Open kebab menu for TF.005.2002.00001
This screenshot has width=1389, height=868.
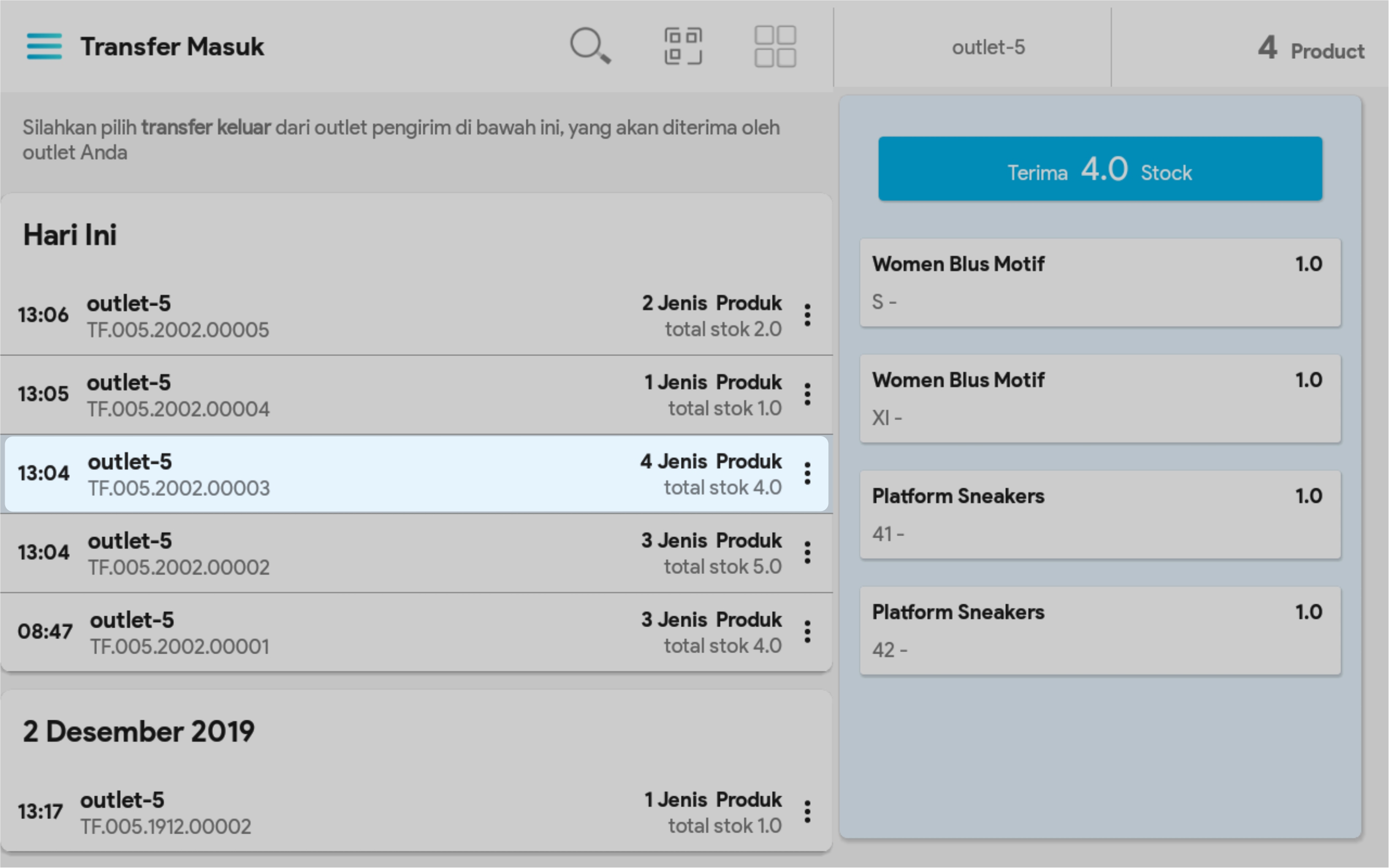coord(807,632)
